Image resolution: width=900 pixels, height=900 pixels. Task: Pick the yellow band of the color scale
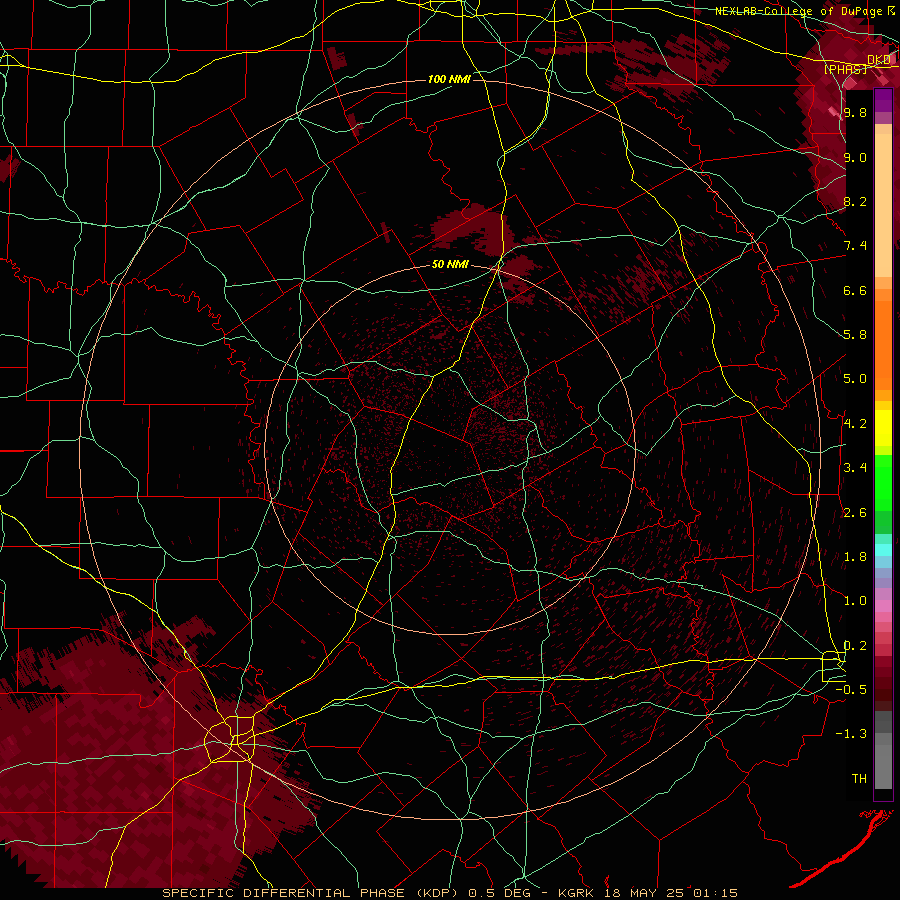point(883,428)
